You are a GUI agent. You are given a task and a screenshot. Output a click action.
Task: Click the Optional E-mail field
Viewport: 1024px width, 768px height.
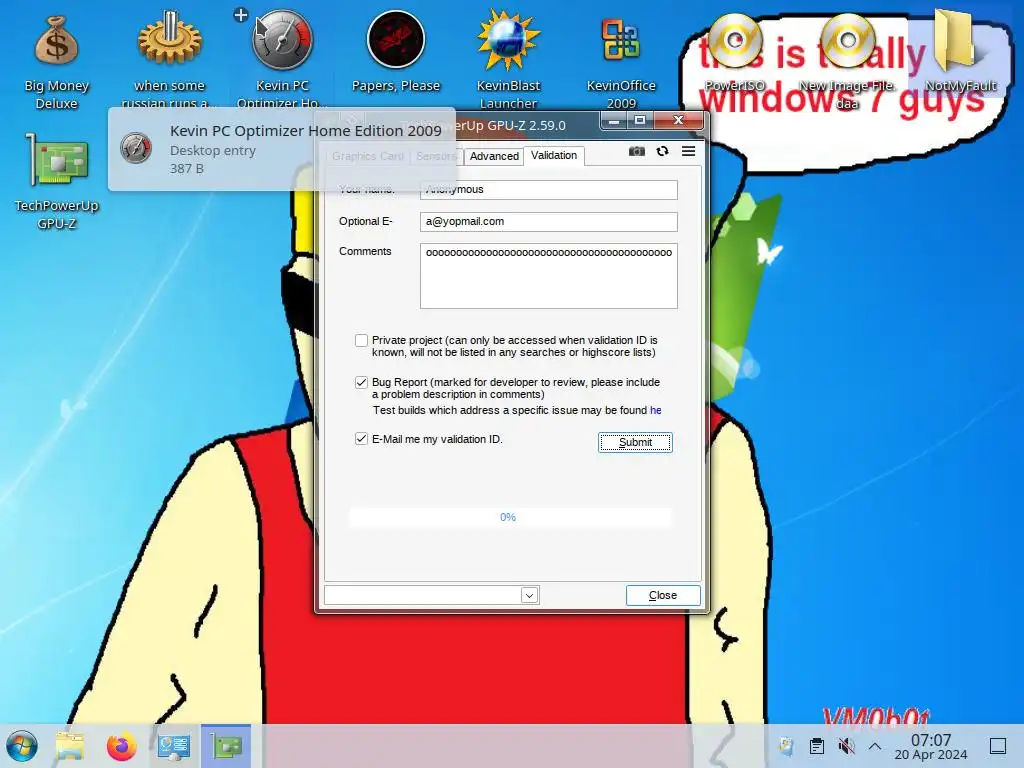[x=549, y=221]
